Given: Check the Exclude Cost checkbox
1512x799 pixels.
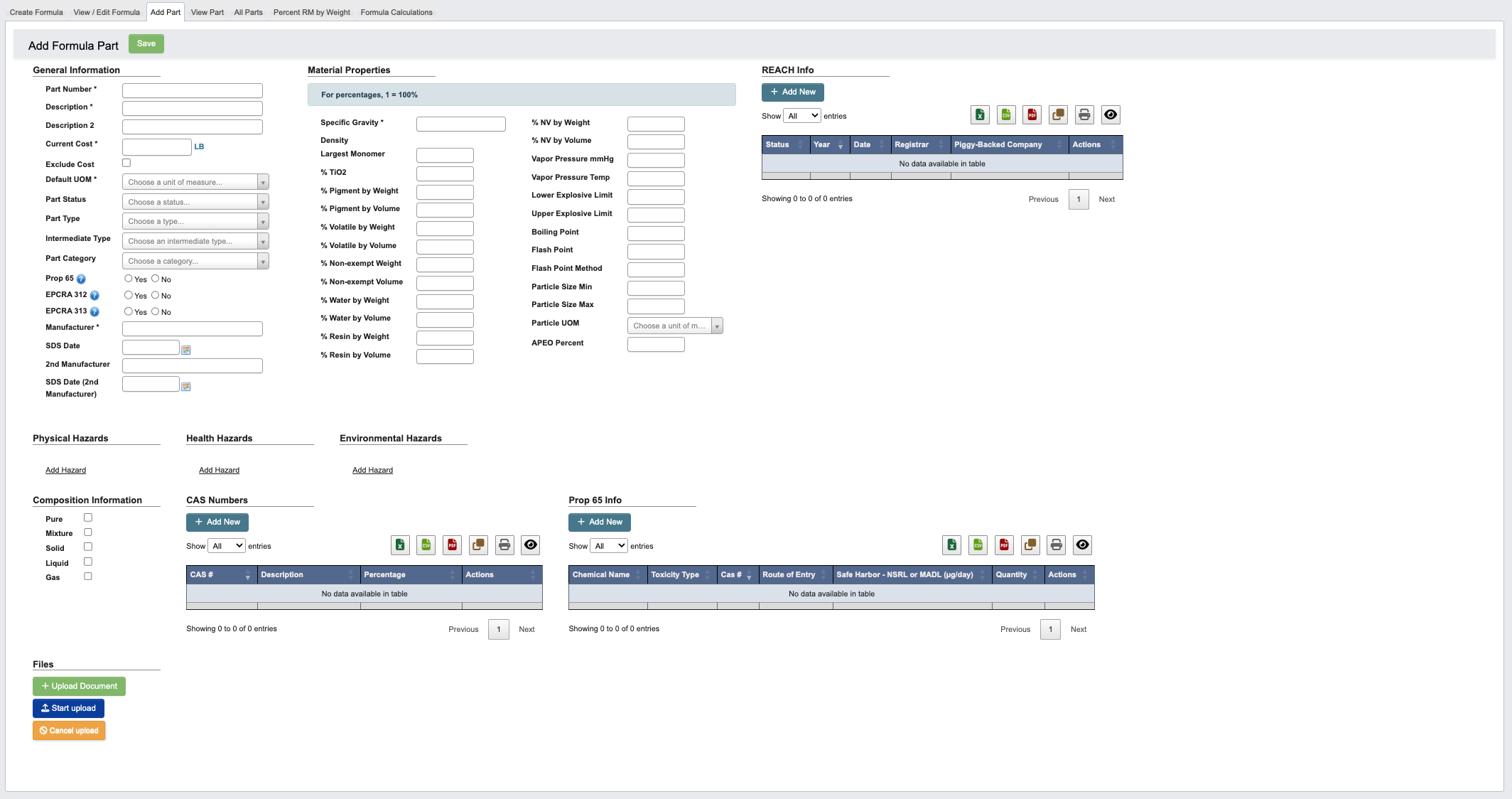Looking at the screenshot, I should [126, 163].
